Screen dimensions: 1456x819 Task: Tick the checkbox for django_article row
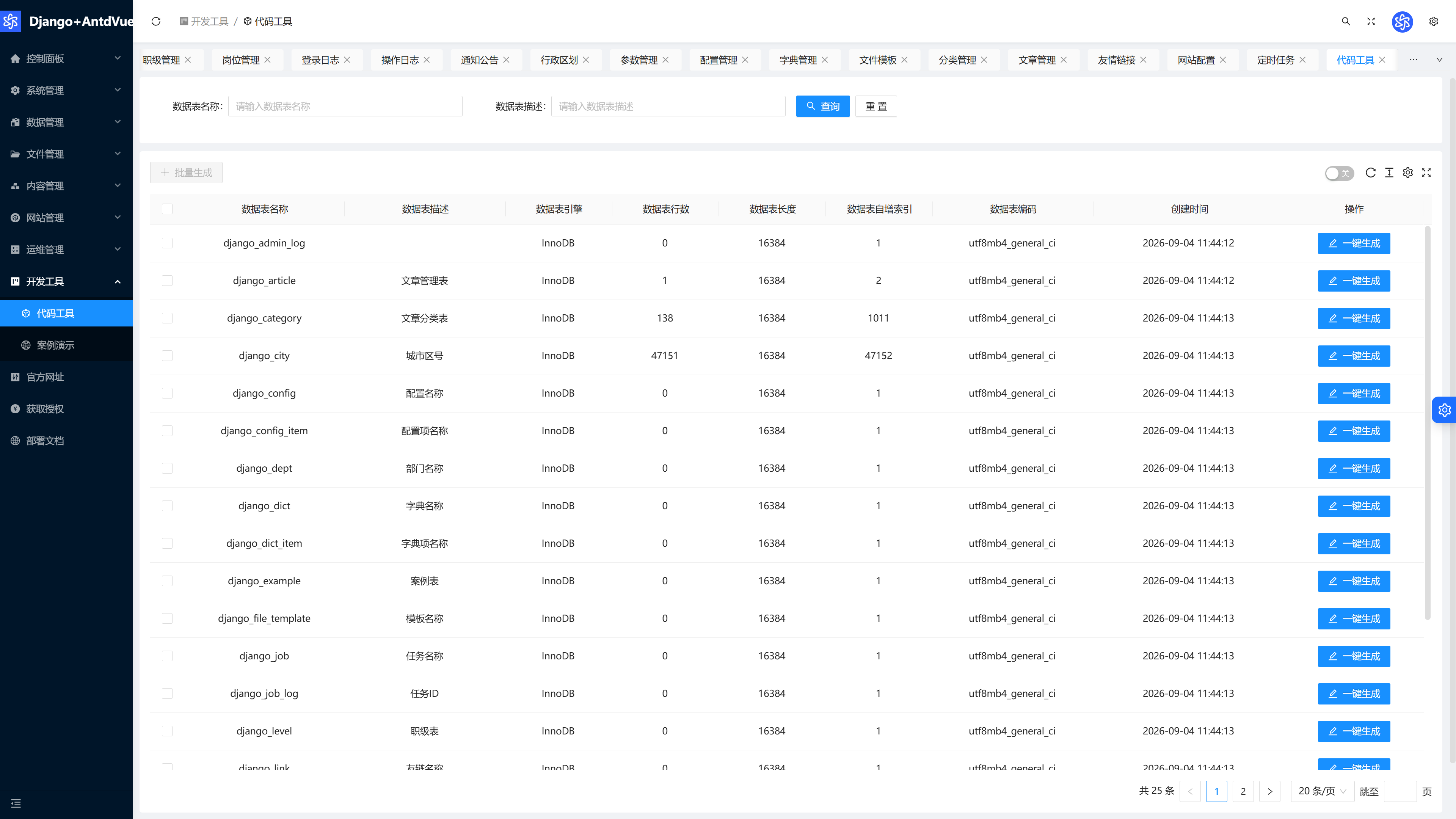(167, 281)
